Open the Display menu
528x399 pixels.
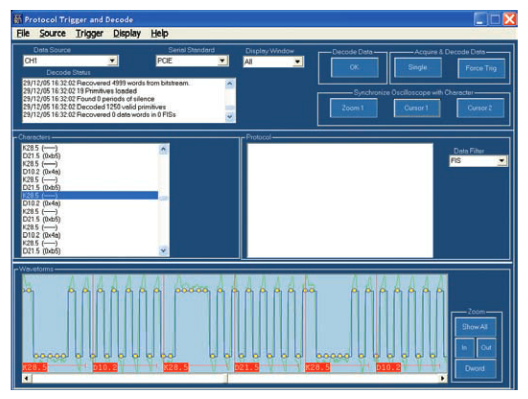[x=127, y=33]
